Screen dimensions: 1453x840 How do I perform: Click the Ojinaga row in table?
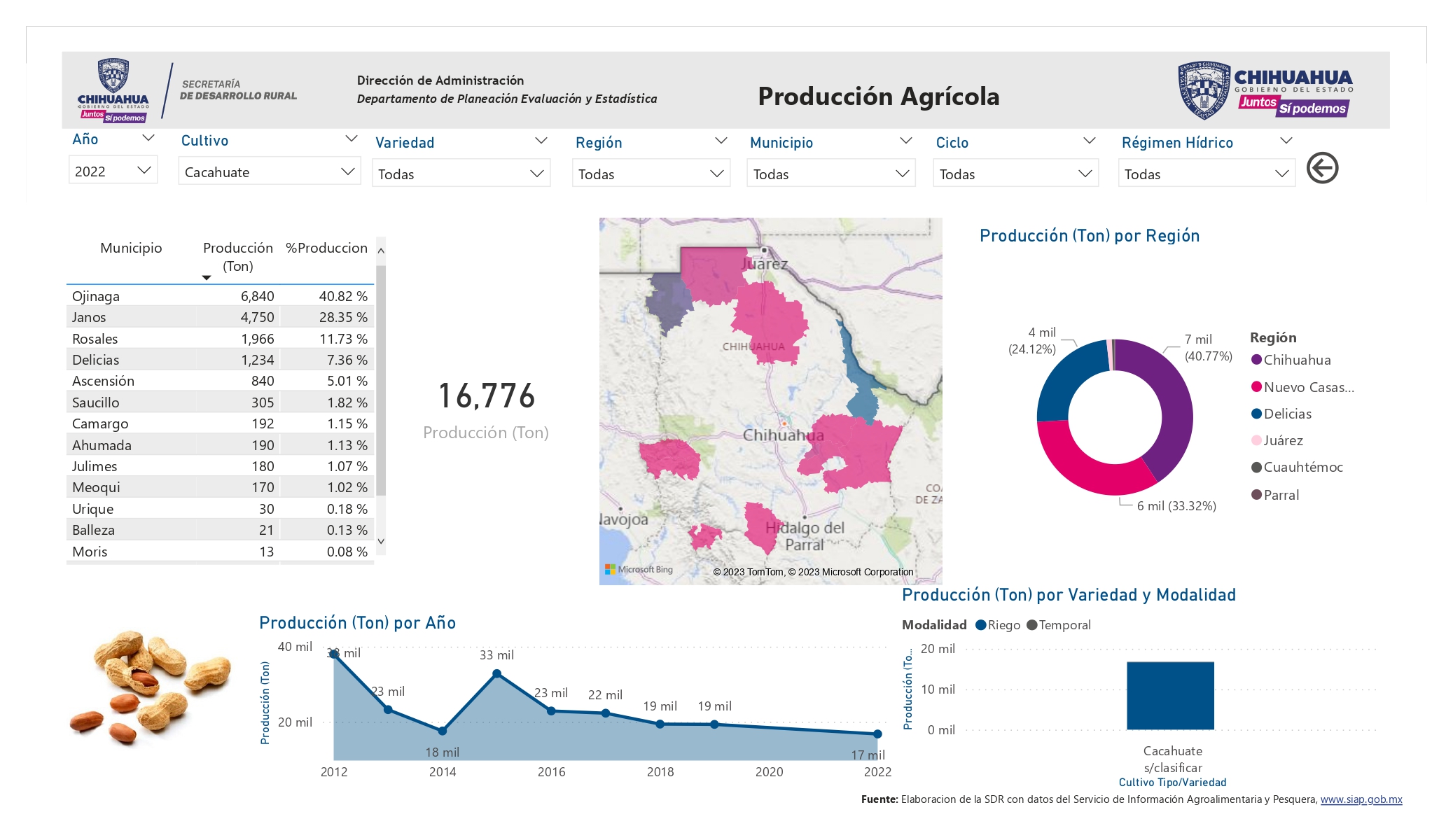(x=220, y=296)
